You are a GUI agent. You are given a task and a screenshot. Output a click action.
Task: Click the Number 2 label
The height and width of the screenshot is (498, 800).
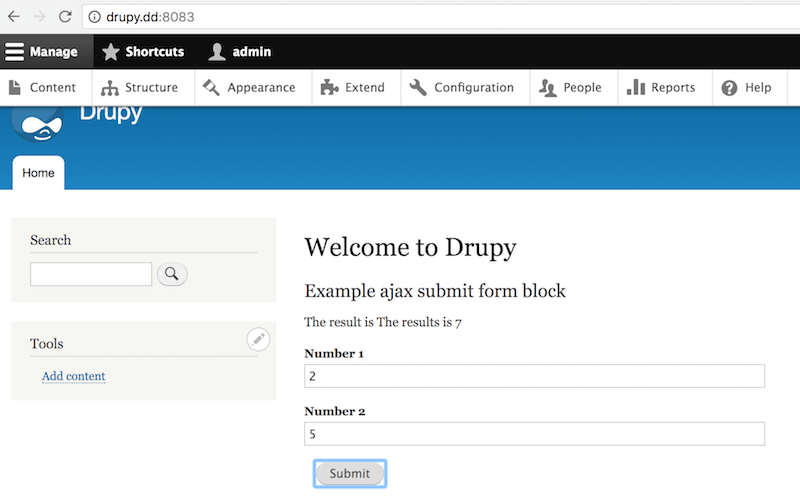coord(335,411)
